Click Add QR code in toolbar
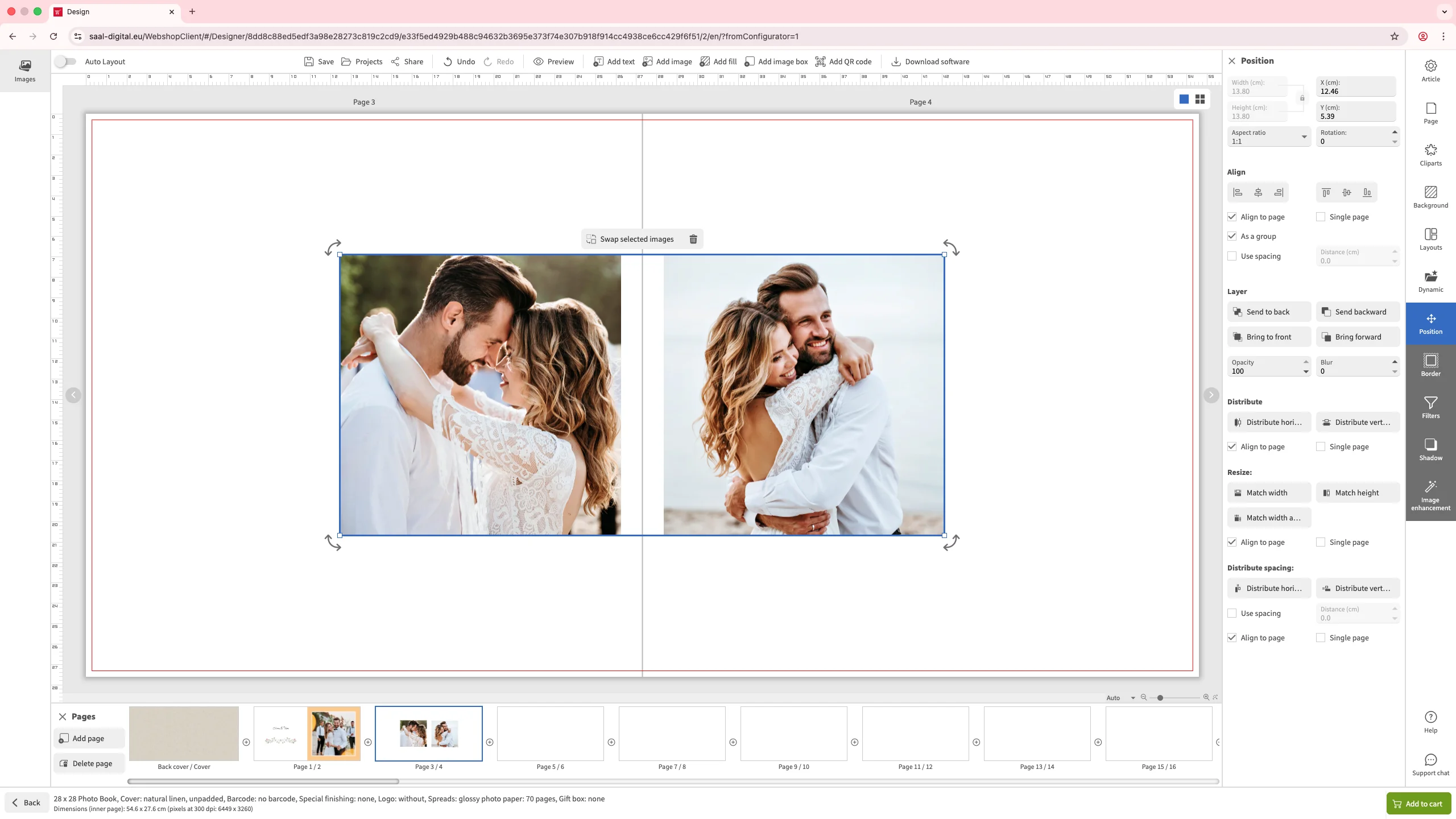Viewport: 1456px width, 819px height. (x=843, y=61)
